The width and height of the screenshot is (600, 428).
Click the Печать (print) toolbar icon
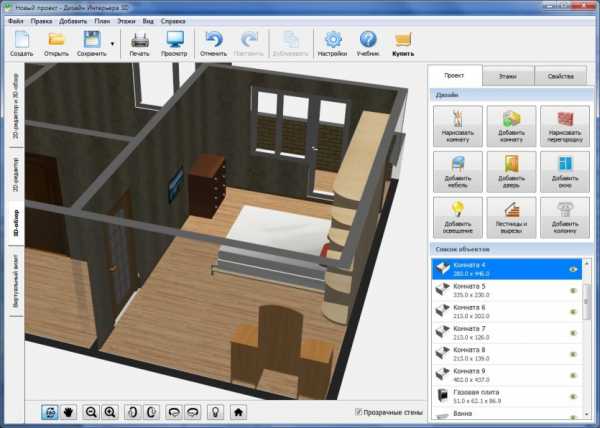[141, 45]
